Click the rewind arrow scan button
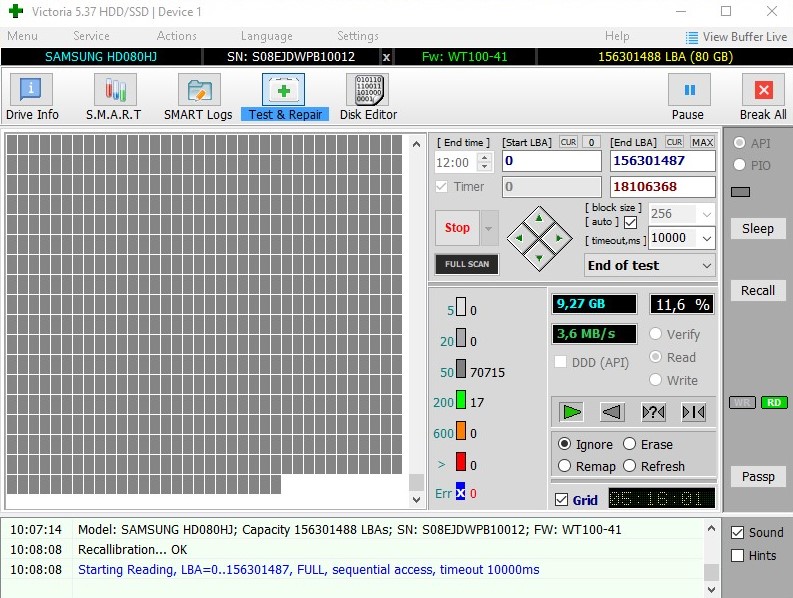793x598 pixels. coord(612,411)
